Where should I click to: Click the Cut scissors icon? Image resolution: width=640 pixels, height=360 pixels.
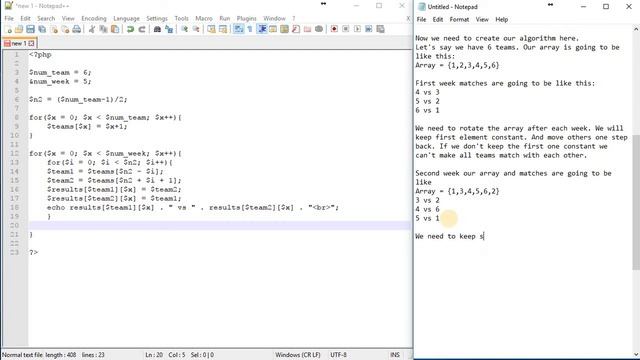tap(92, 29)
